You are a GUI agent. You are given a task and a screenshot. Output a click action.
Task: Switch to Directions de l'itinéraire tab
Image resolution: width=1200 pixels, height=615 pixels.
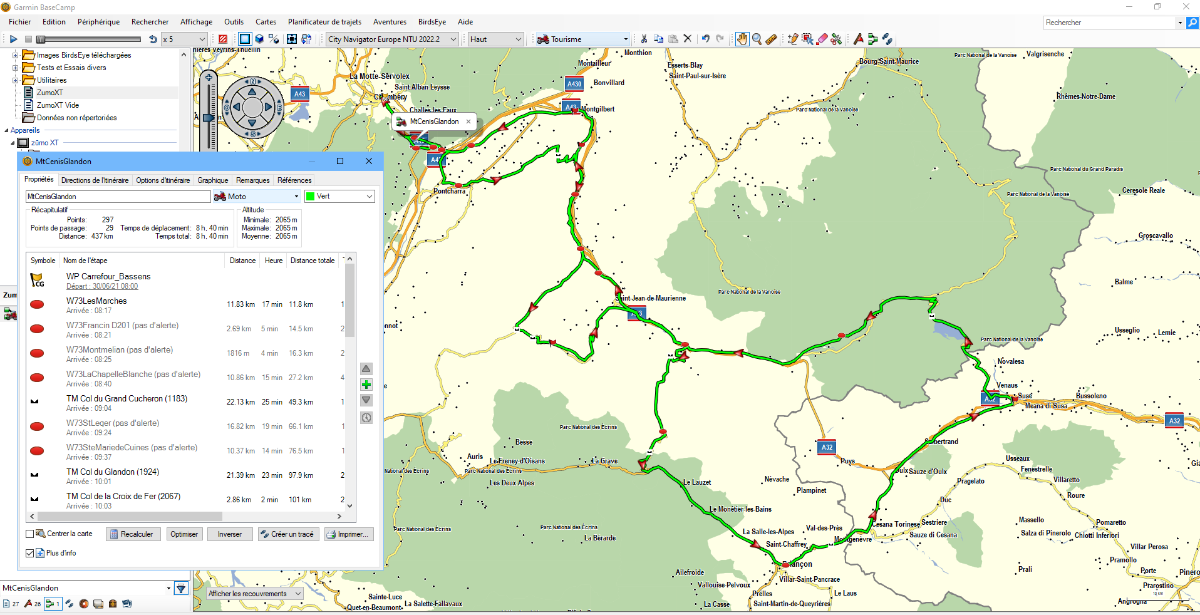click(95, 180)
